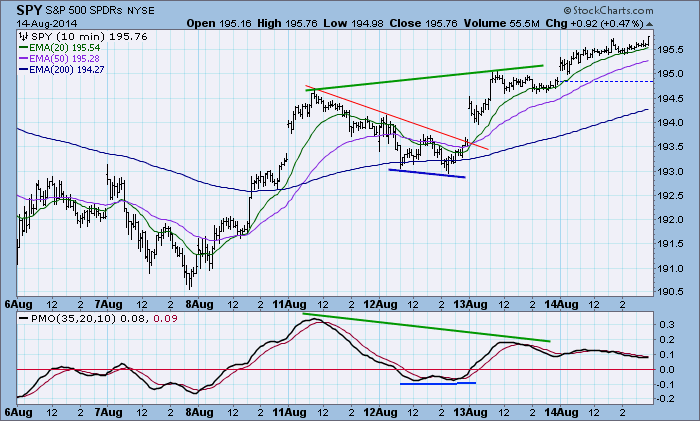This screenshot has width=700, height=421.
Task: Click the dark blue EMA(200) line swatch in legend
Action: (24, 70)
